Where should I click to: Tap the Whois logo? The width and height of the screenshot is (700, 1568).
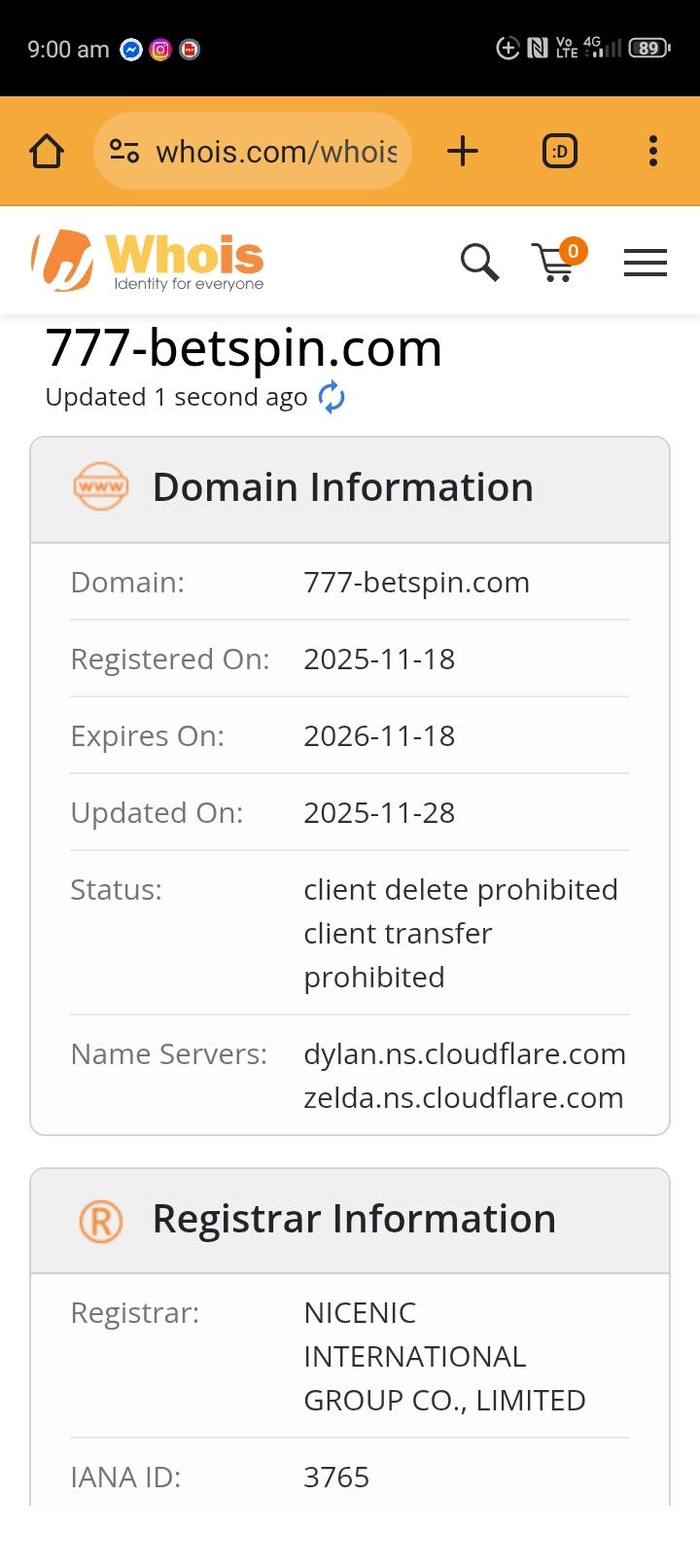tap(148, 261)
